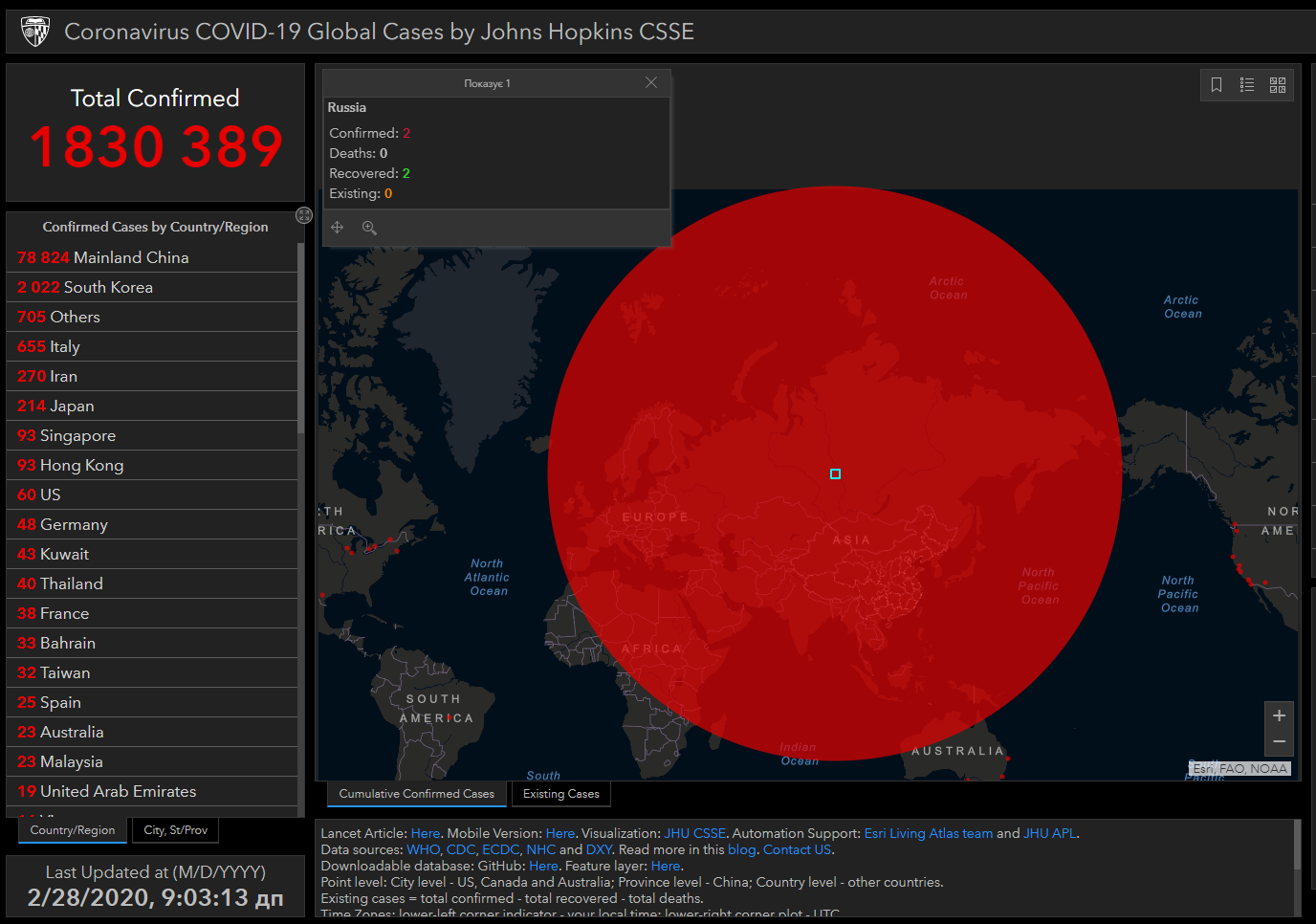Select Mainland China in the country list
The width and height of the screenshot is (1316, 924).
coord(153,257)
